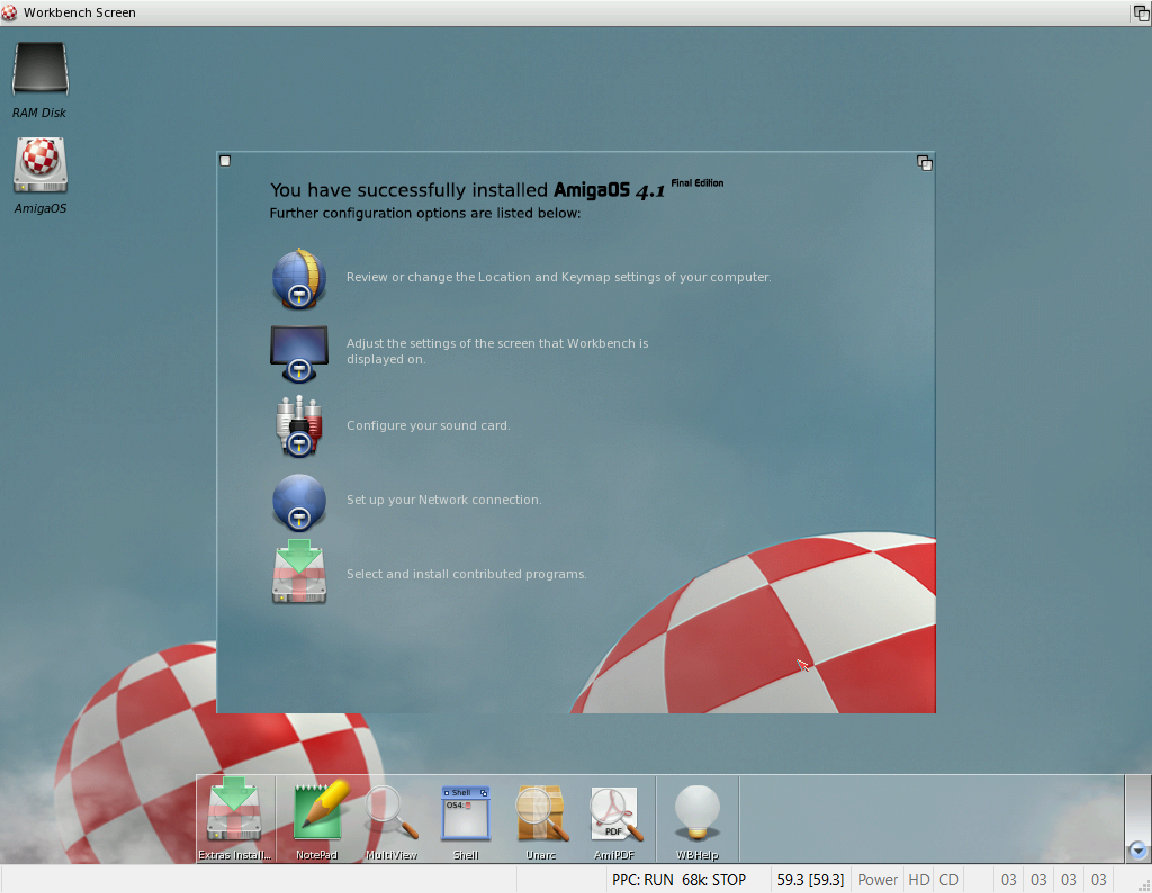This screenshot has height=893, width=1152.
Task: Click the Network connection globe icon
Action: (298, 503)
